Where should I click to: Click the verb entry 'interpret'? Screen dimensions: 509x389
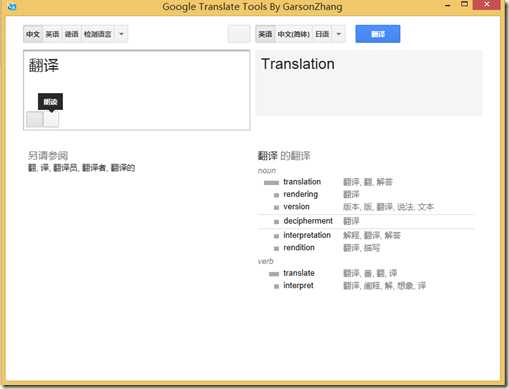(x=298, y=286)
